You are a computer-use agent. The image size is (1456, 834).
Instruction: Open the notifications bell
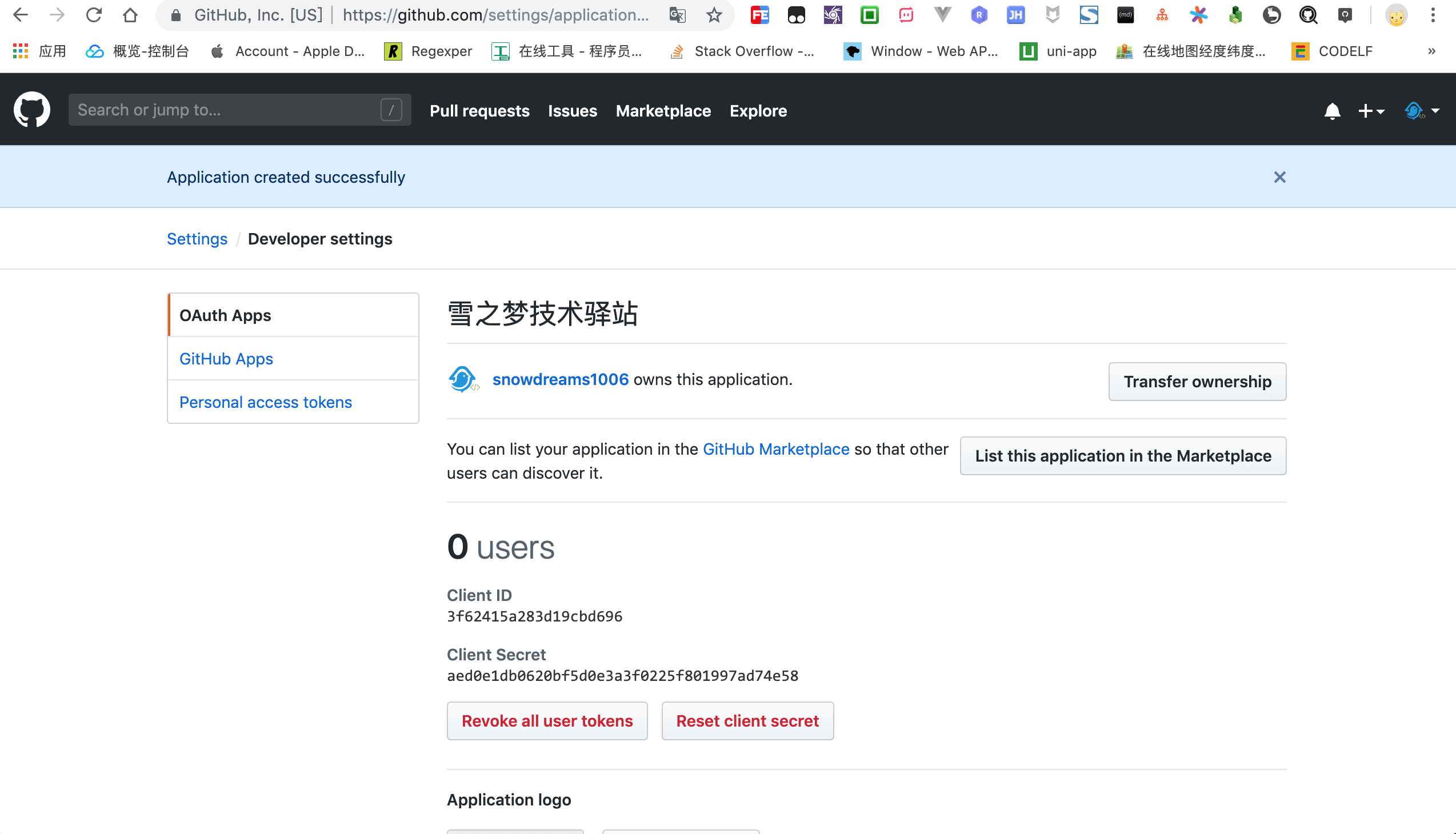point(1332,111)
